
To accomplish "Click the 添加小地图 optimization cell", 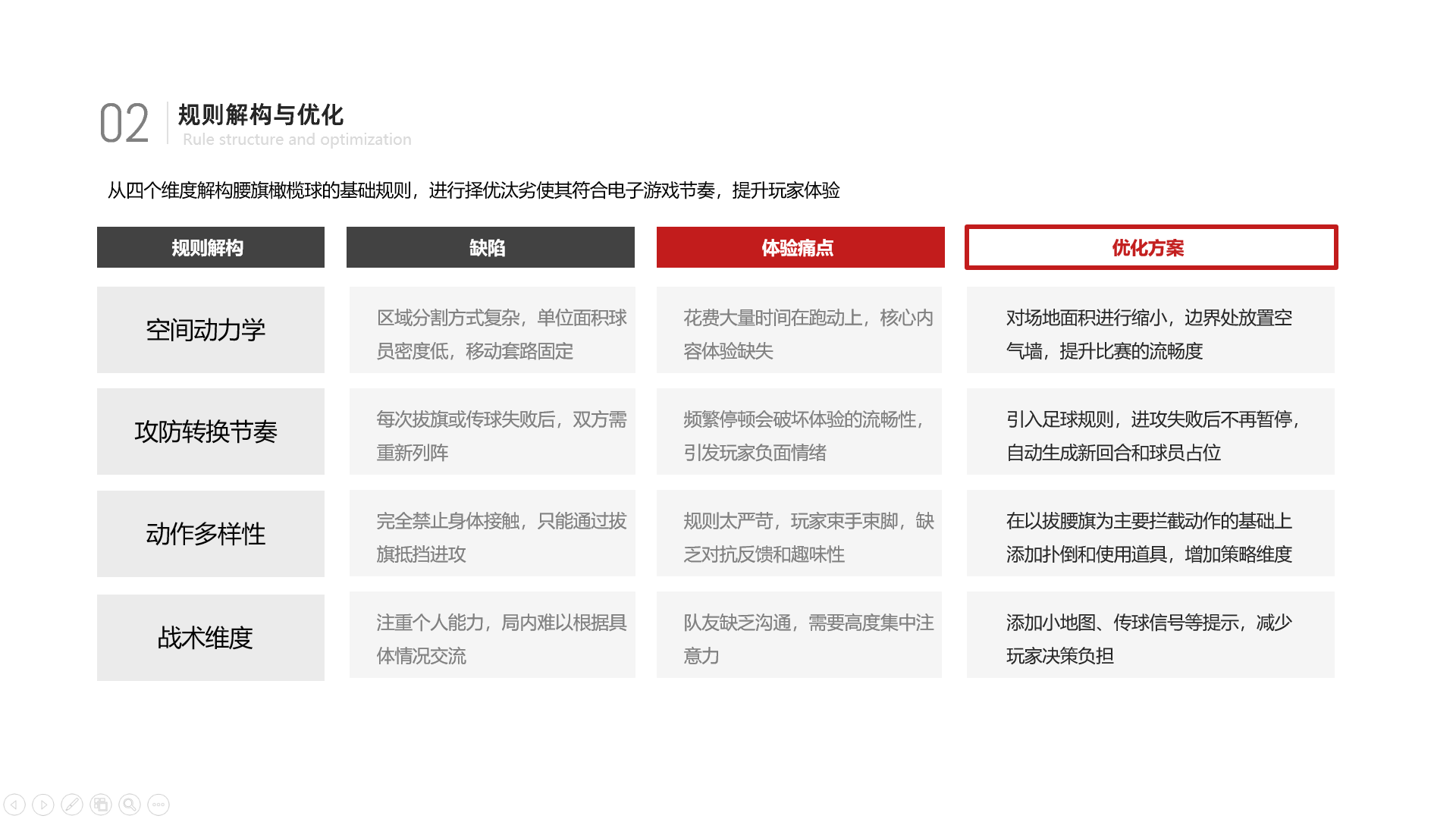I will (1150, 635).
